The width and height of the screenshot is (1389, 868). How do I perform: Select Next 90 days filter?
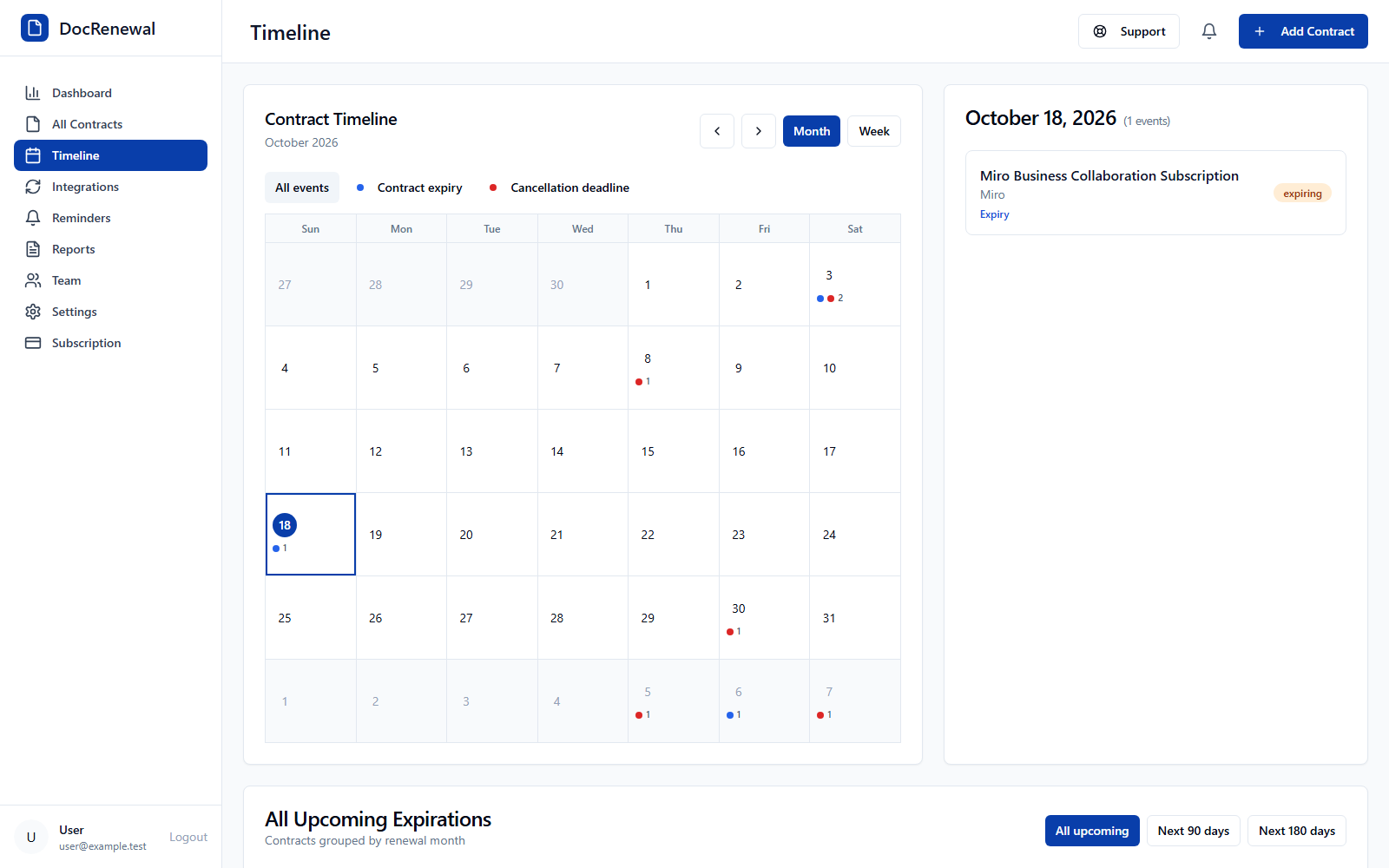click(1194, 831)
